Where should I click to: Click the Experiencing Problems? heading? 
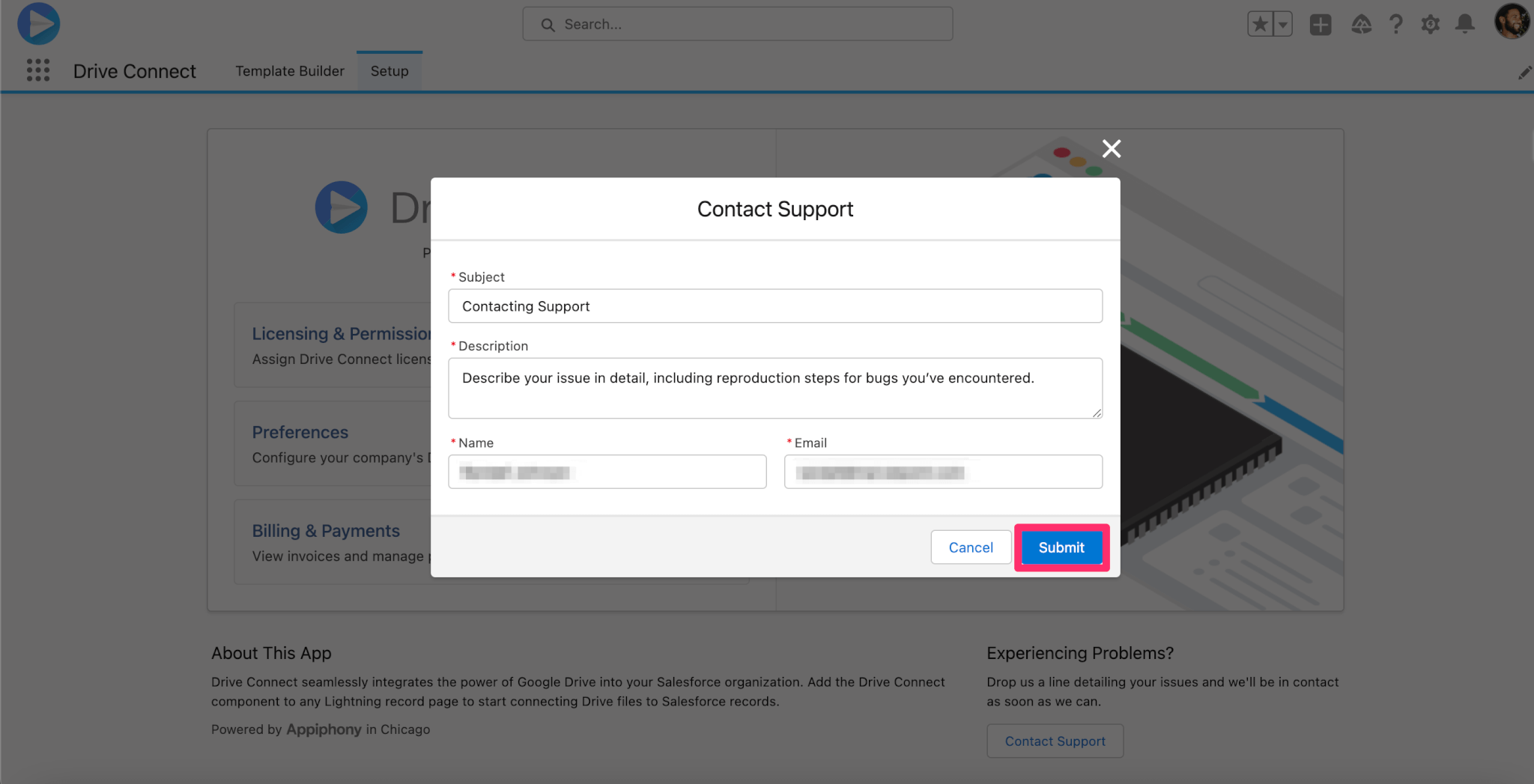click(1080, 653)
